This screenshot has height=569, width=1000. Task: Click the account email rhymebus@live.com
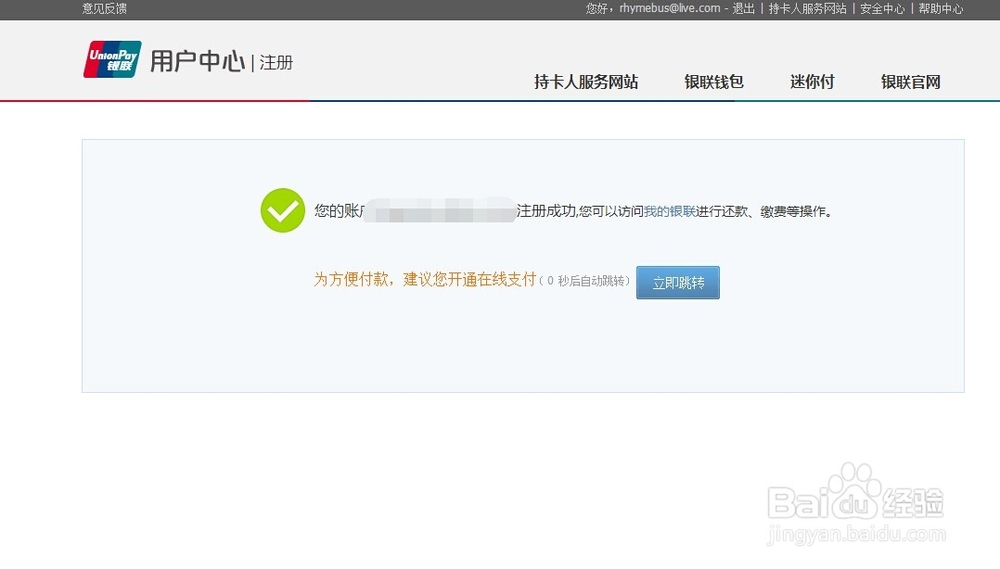[x=670, y=8]
